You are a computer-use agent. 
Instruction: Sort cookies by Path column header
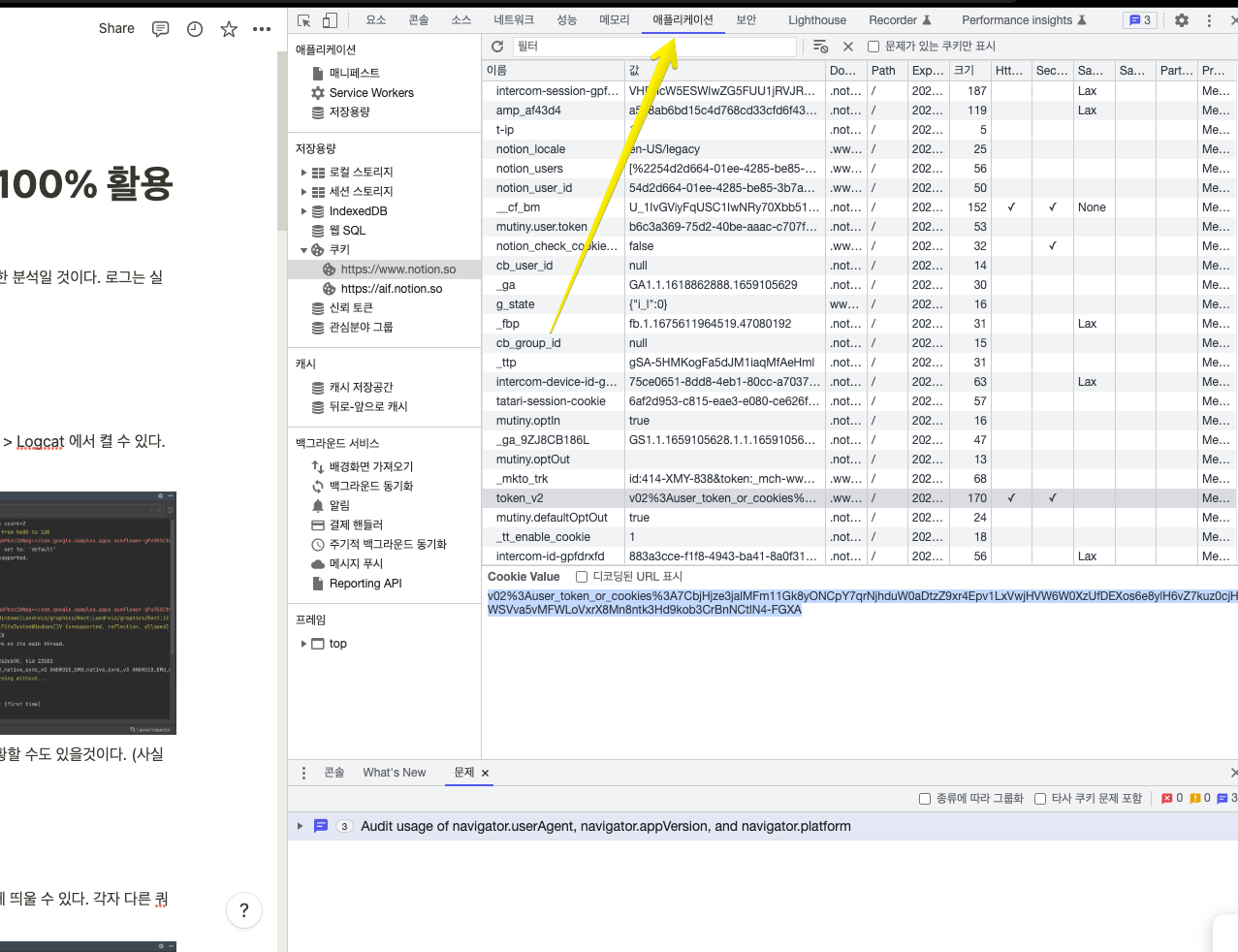click(887, 71)
